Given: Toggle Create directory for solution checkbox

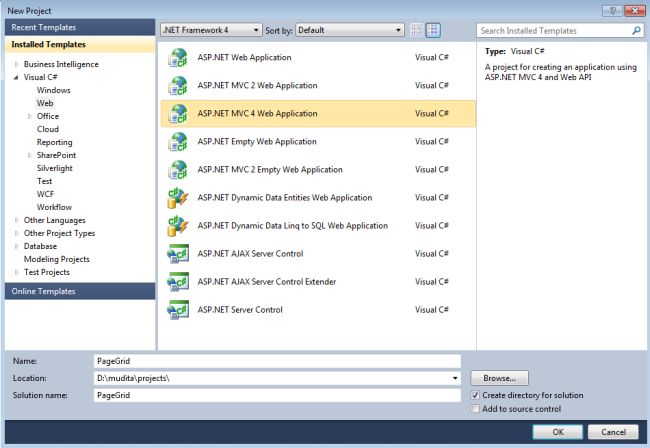Looking at the screenshot, I should (x=475, y=395).
